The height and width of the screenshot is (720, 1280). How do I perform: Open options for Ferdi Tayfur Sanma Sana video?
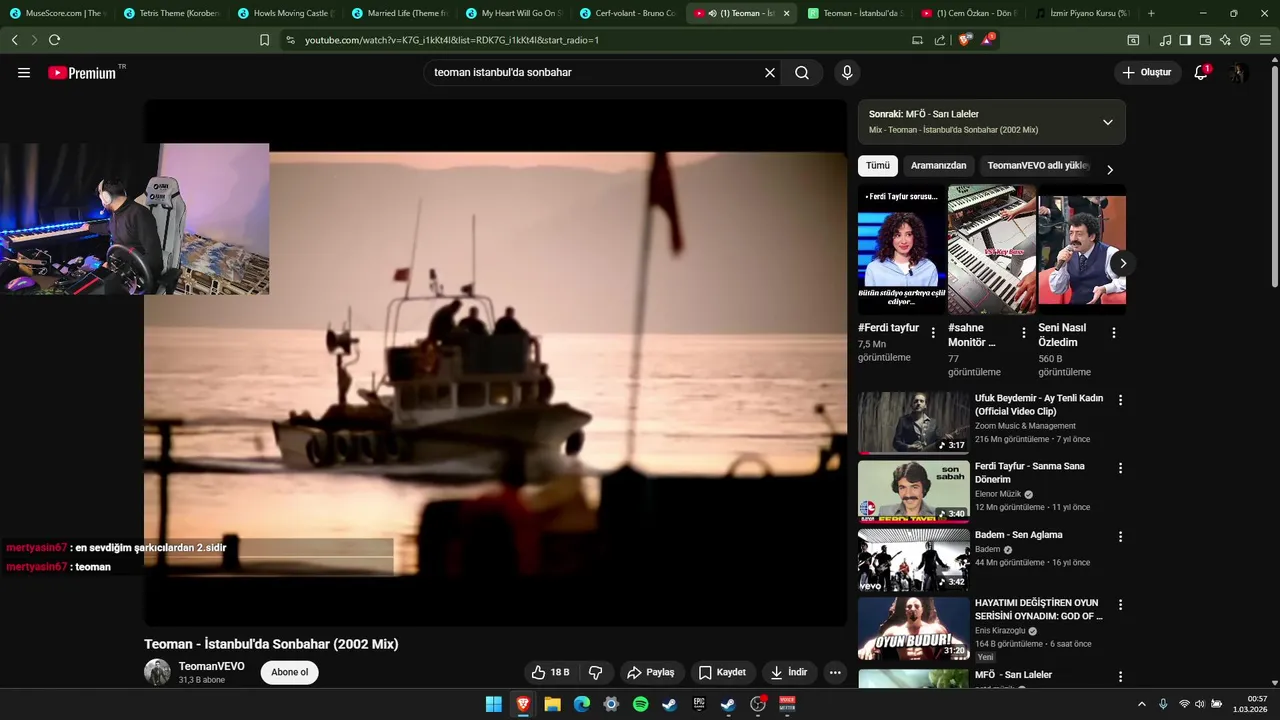pyautogui.click(x=1120, y=468)
